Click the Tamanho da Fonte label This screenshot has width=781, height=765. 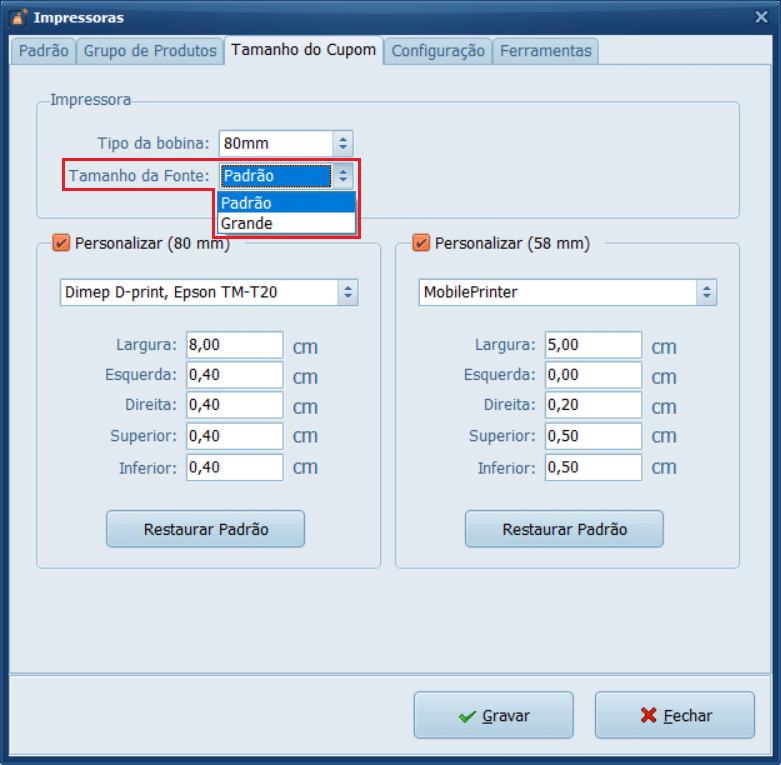(x=139, y=176)
